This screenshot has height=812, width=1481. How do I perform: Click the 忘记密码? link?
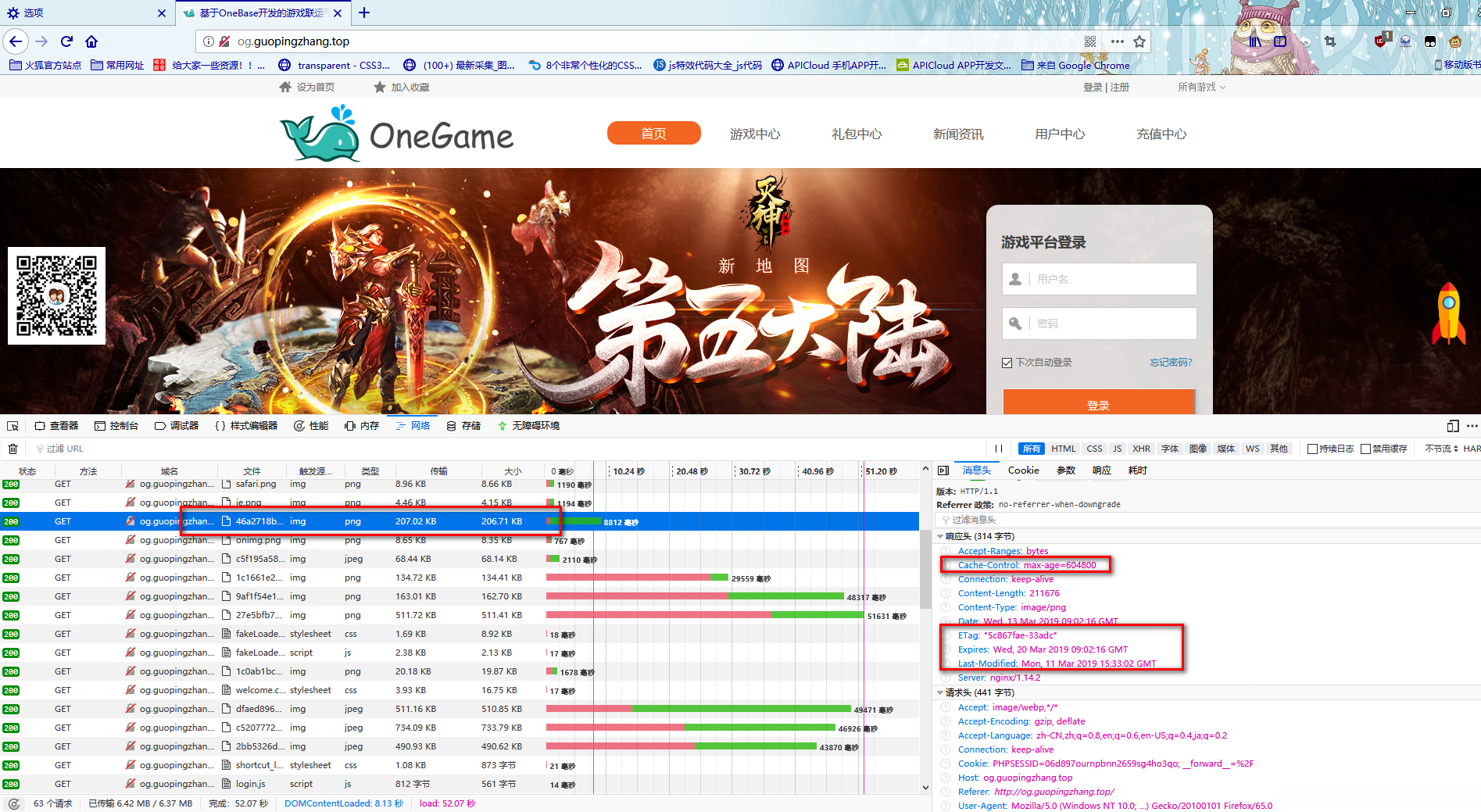[1171, 363]
